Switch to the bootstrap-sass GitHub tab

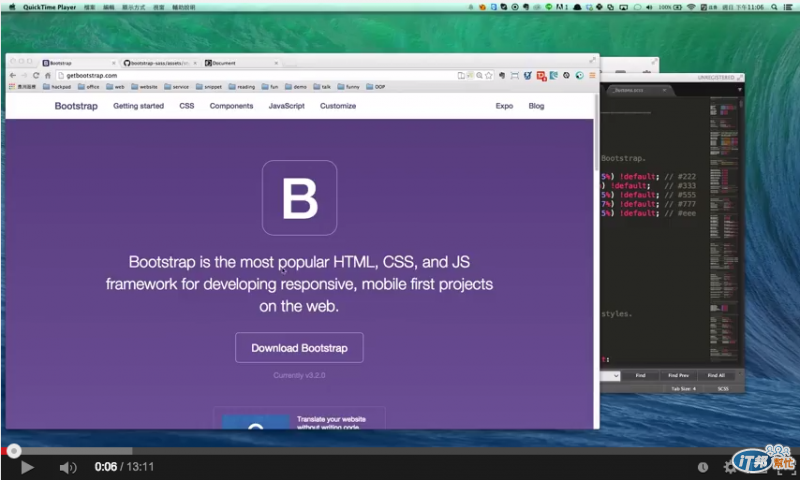click(158, 63)
